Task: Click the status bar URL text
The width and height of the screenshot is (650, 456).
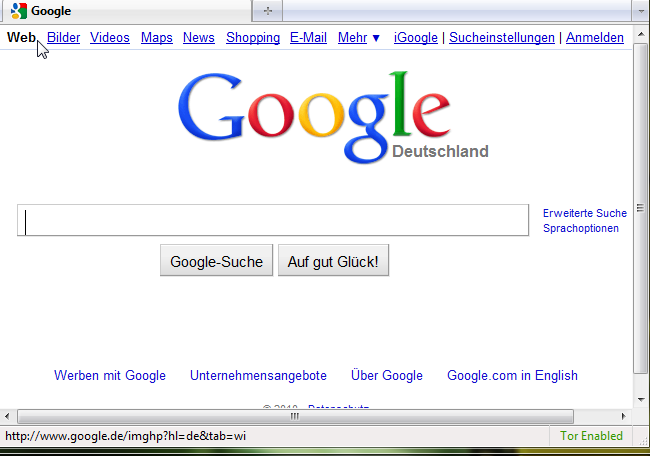Action: pyautogui.click(x=126, y=436)
